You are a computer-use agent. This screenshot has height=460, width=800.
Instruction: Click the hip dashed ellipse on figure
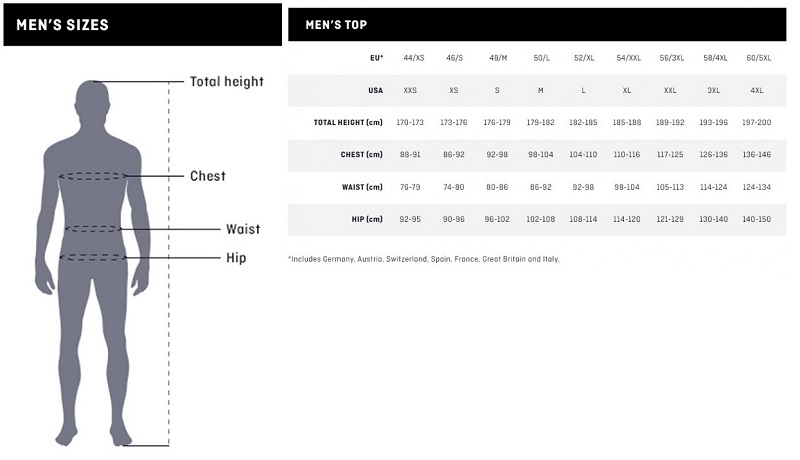[93, 258]
